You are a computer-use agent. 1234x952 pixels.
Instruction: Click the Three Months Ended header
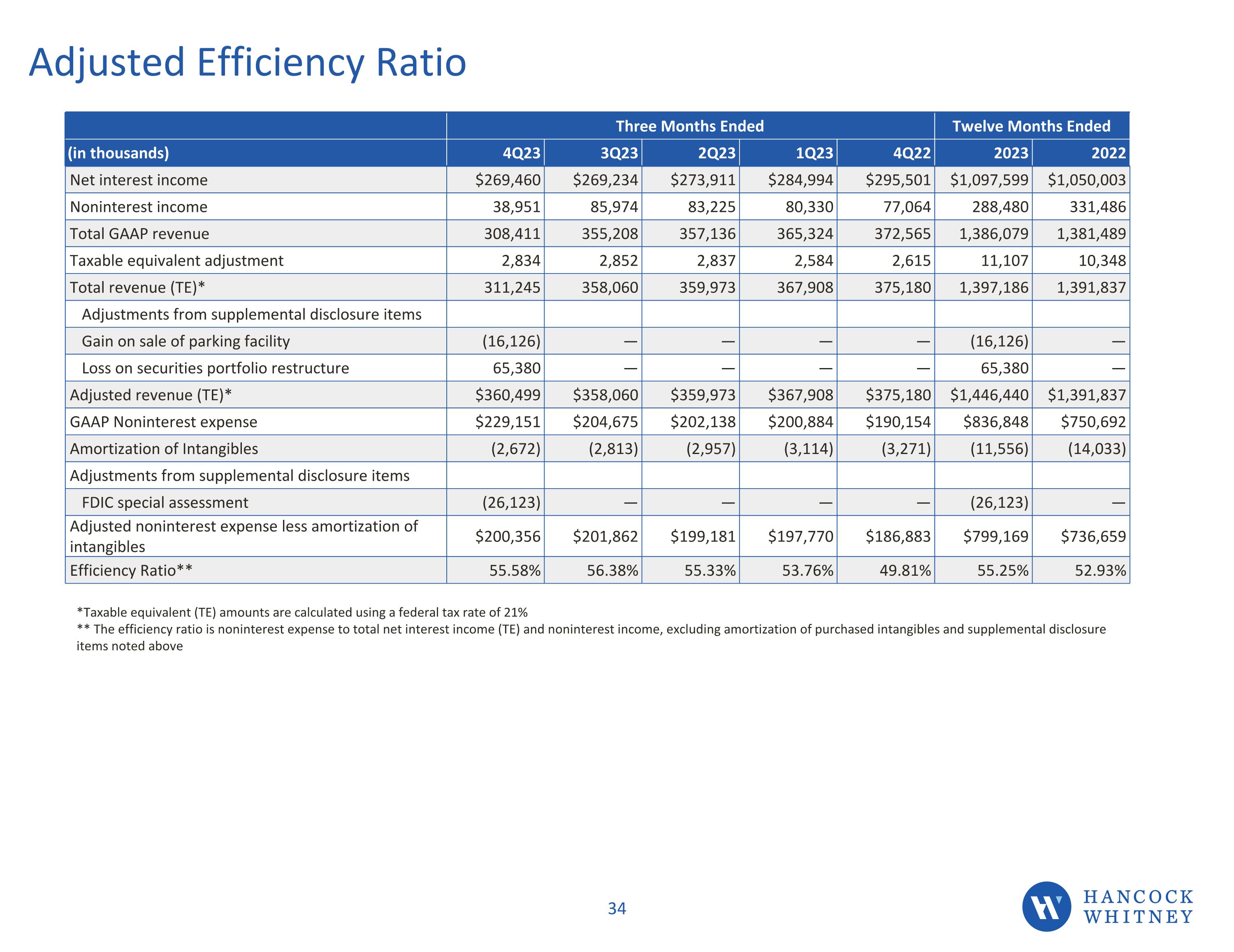click(689, 126)
